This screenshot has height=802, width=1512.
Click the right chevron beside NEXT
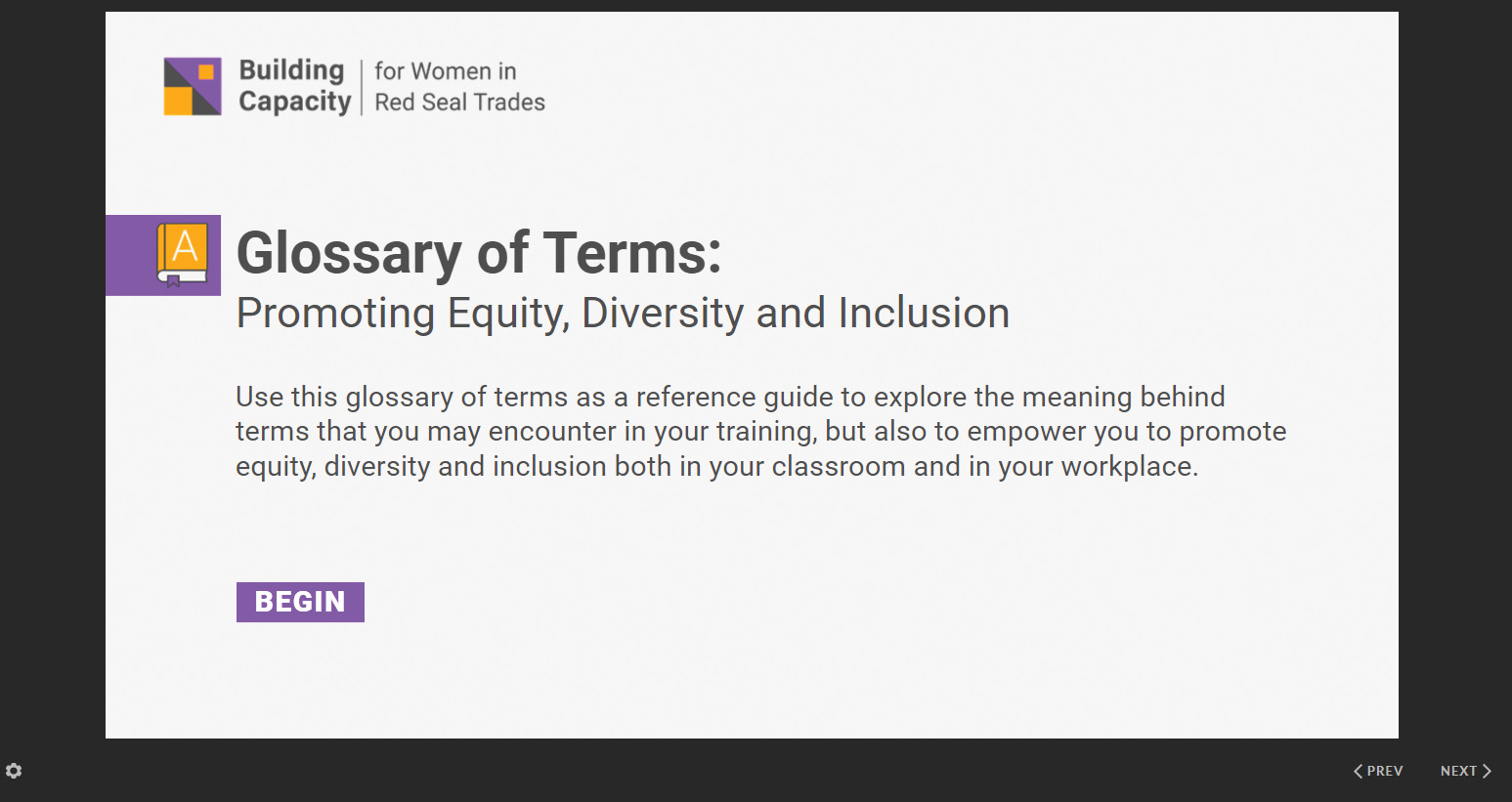point(1487,771)
